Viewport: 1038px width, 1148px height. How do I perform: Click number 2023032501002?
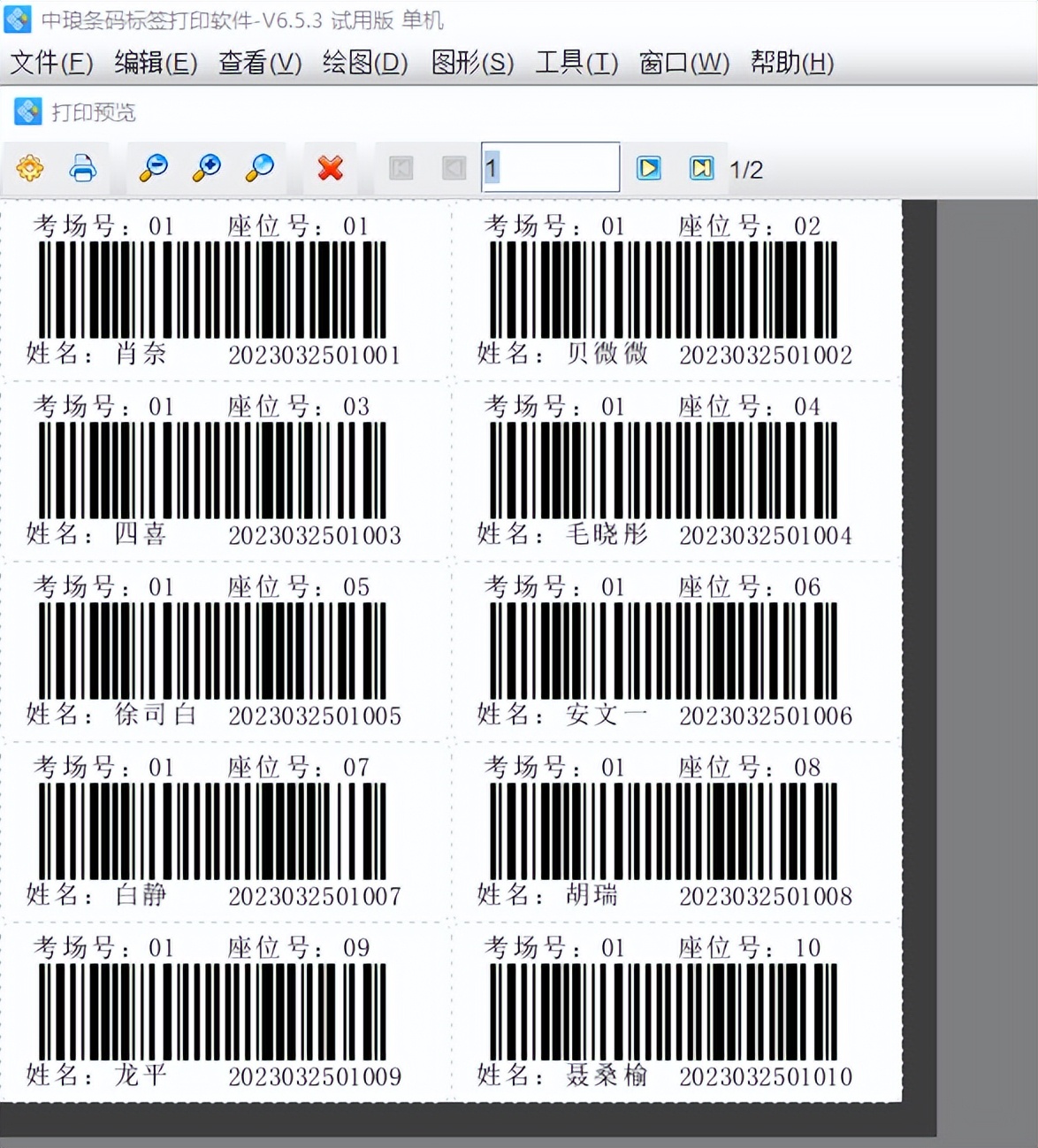[x=766, y=356]
